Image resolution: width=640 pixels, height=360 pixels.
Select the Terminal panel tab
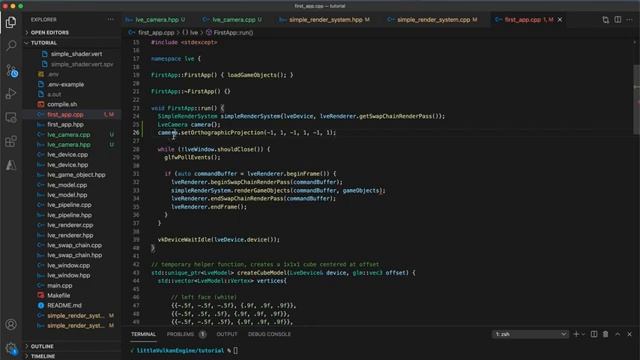pos(143,334)
